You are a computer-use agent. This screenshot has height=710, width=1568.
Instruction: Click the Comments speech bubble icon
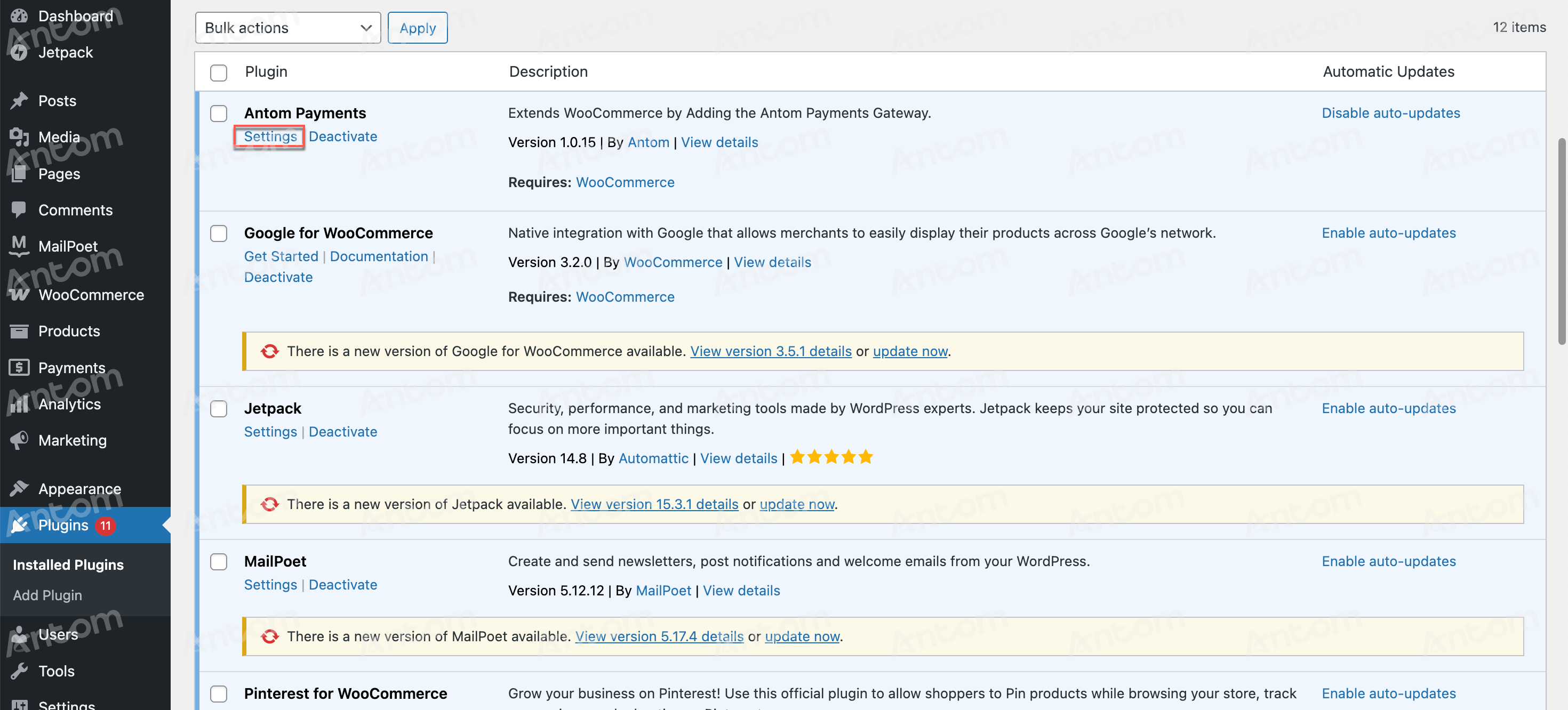[x=20, y=210]
